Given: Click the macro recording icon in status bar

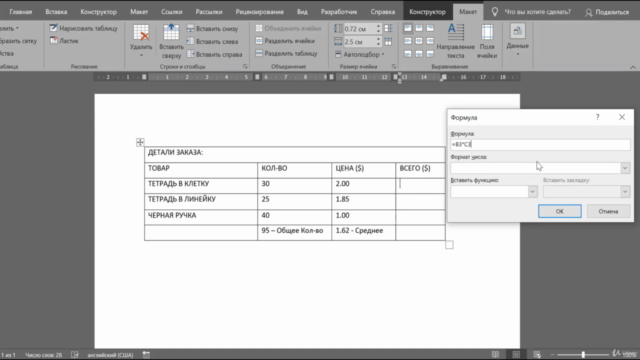Looking at the screenshot, I should (x=146, y=355).
